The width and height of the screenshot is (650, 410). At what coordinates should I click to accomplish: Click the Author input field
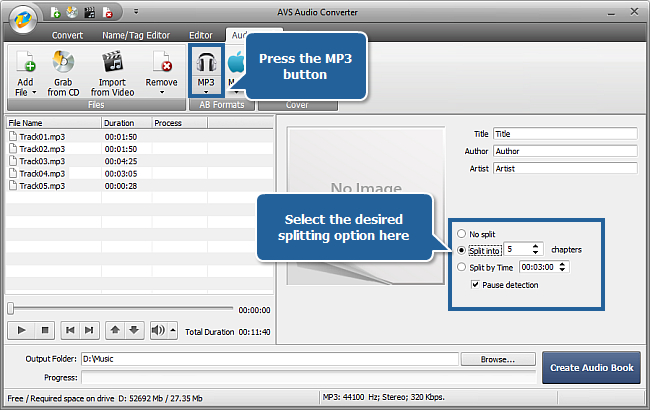565,151
